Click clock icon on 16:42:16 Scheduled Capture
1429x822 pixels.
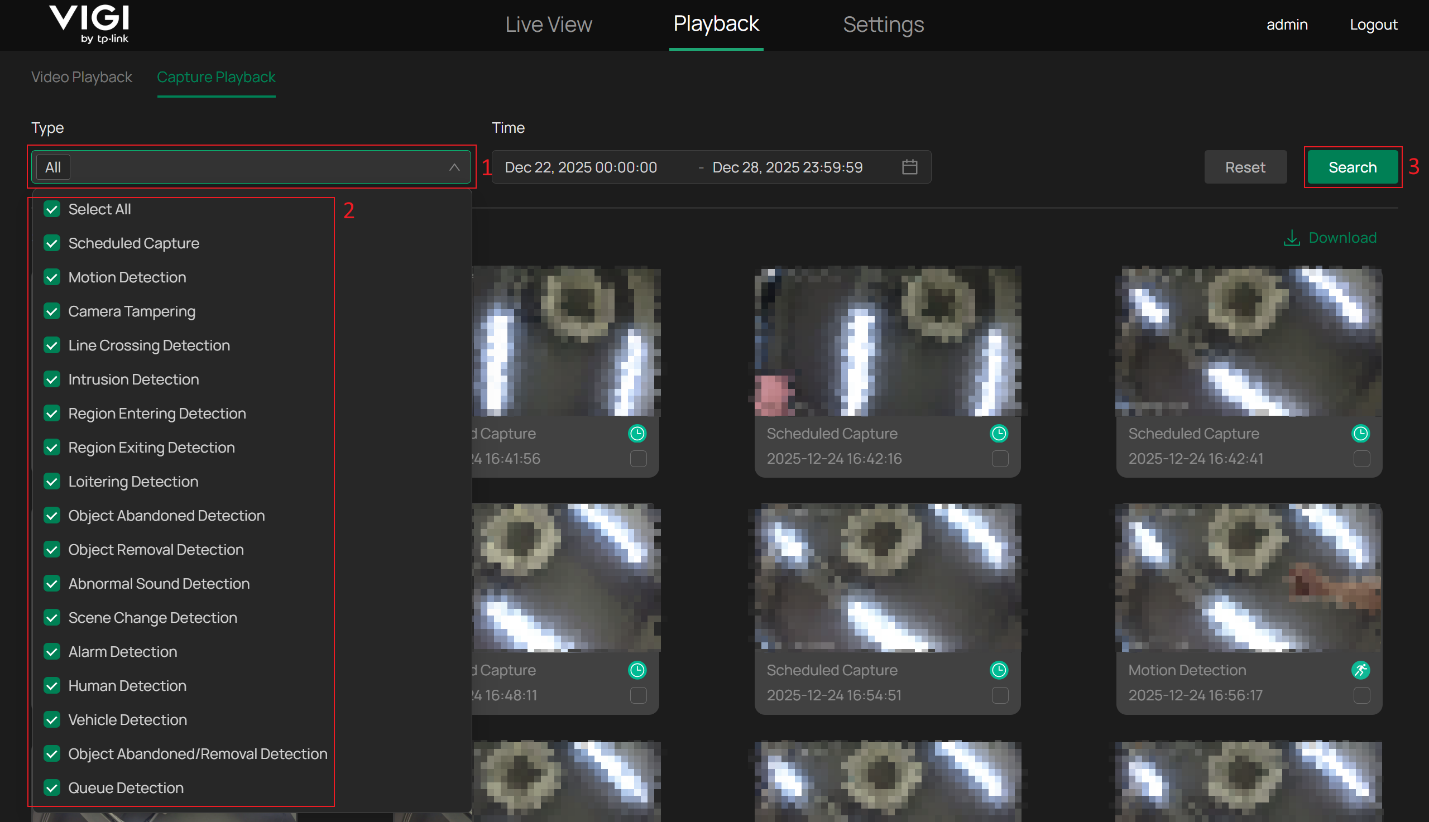pos(998,434)
